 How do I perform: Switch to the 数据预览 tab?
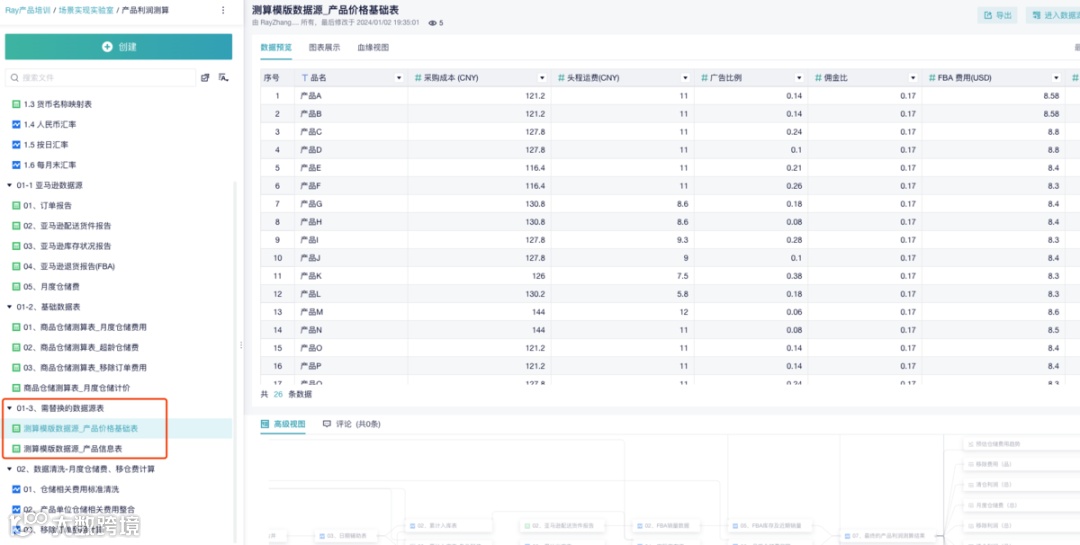(x=276, y=48)
